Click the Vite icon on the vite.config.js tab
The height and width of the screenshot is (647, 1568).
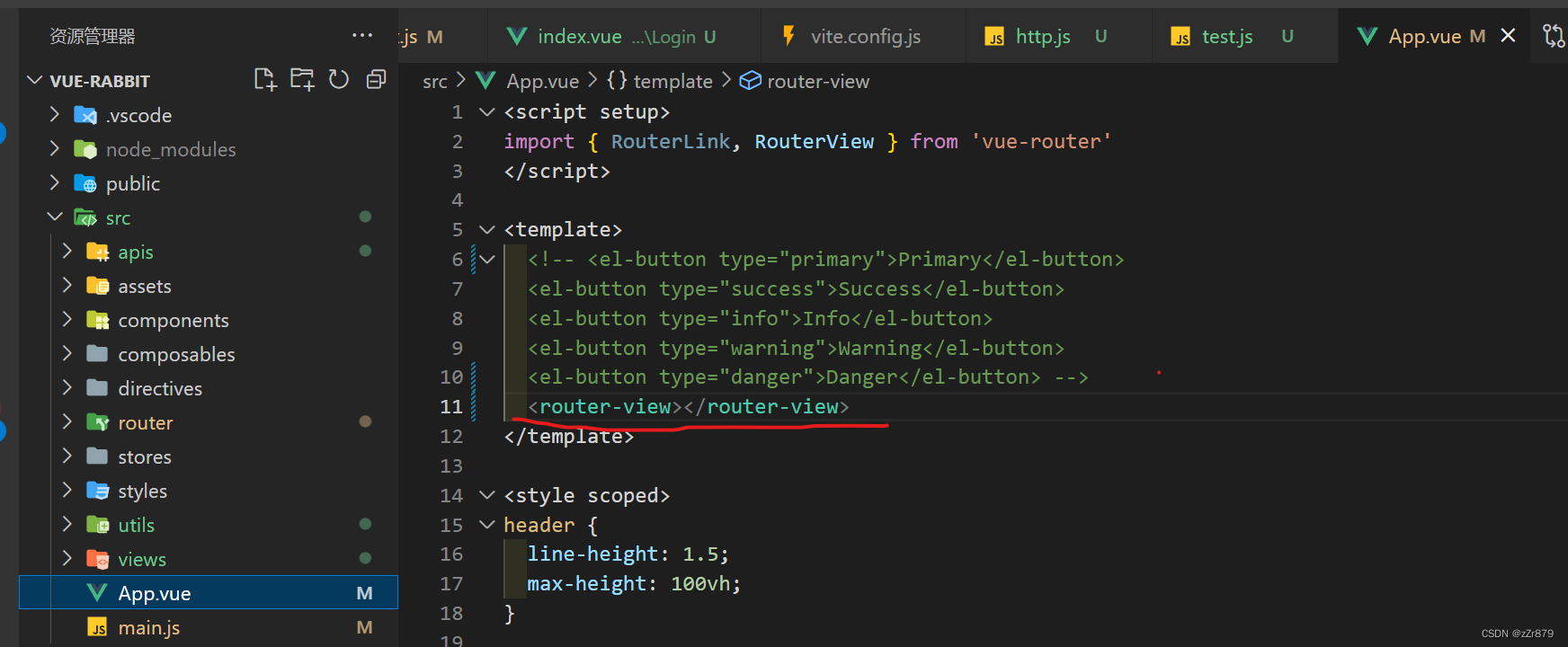788,36
